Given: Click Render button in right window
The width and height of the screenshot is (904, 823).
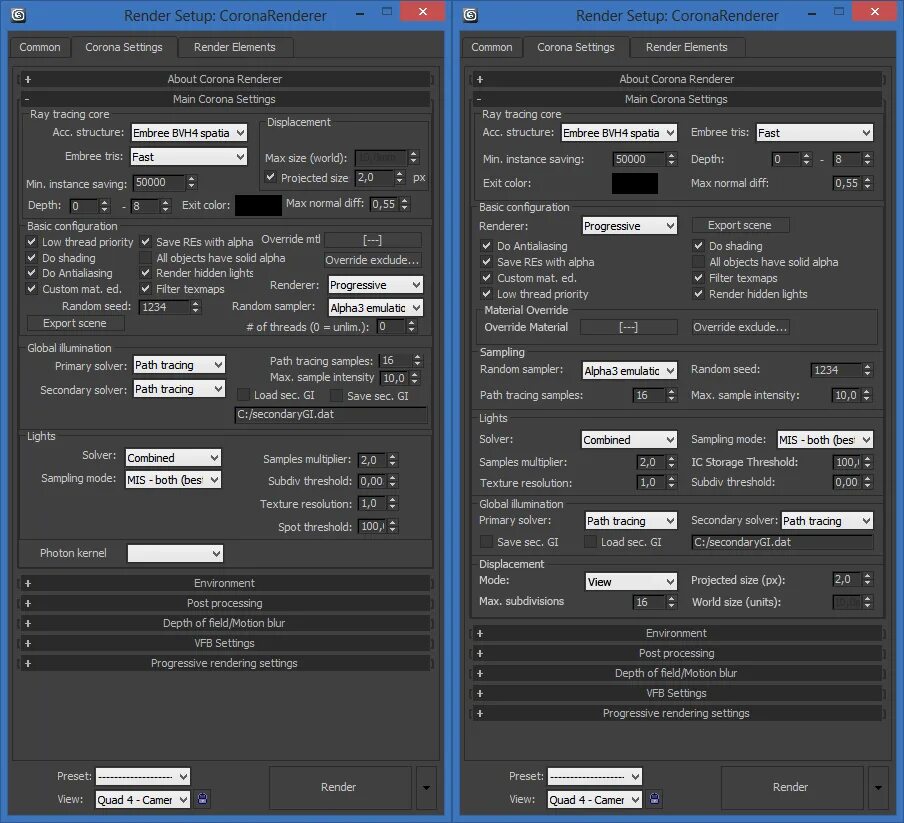Looking at the screenshot, I should [x=791, y=787].
